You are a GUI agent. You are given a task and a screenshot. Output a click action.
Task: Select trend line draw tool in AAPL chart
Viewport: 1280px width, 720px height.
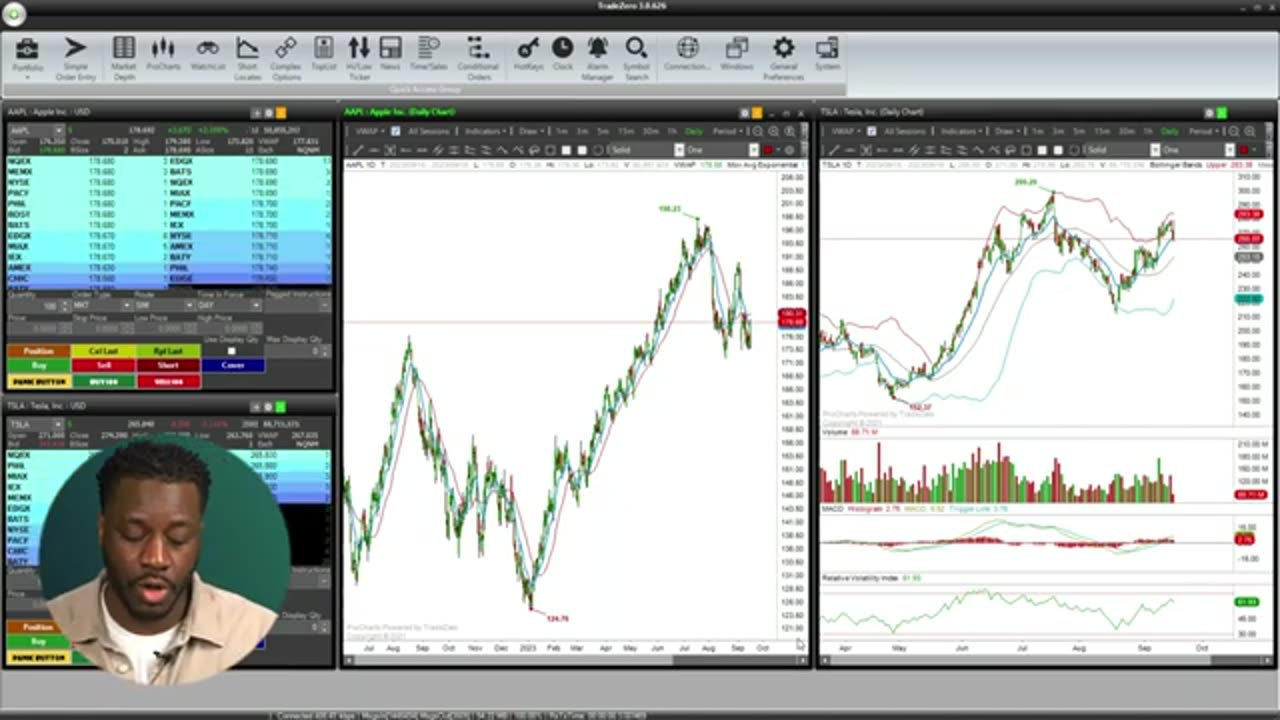357,150
